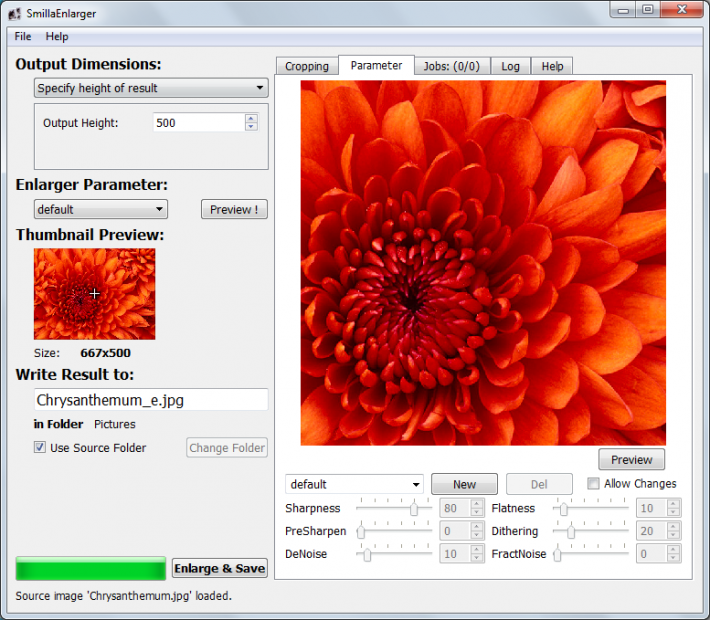Open the Jobs: (0/0) tab
The height and width of the screenshot is (620, 710).
451,66
